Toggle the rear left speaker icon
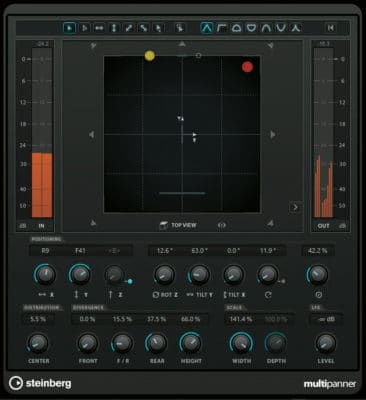Image resolution: width=366 pixels, height=400 pixels. pyautogui.click(x=93, y=223)
